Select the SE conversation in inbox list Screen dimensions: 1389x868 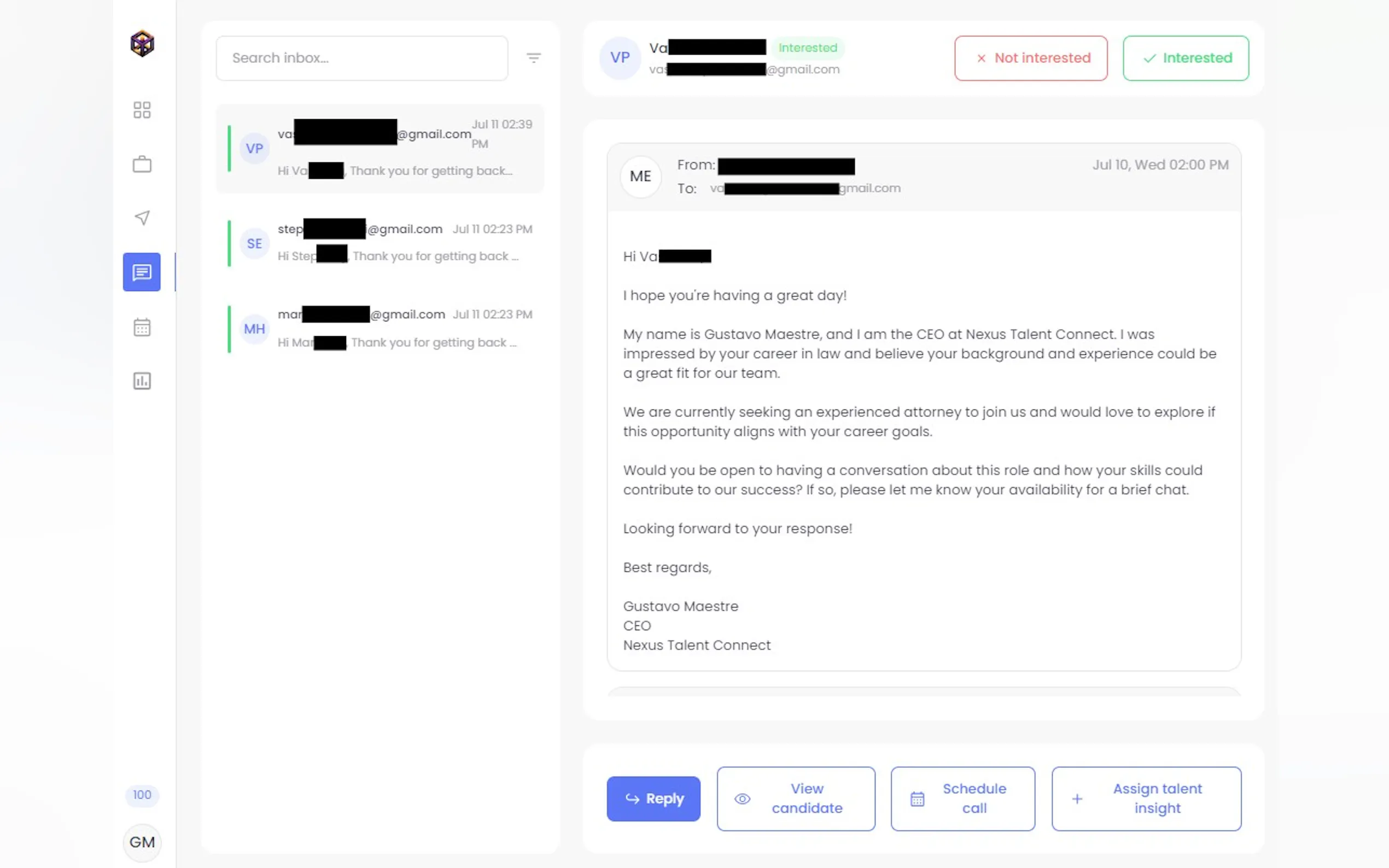click(380, 243)
